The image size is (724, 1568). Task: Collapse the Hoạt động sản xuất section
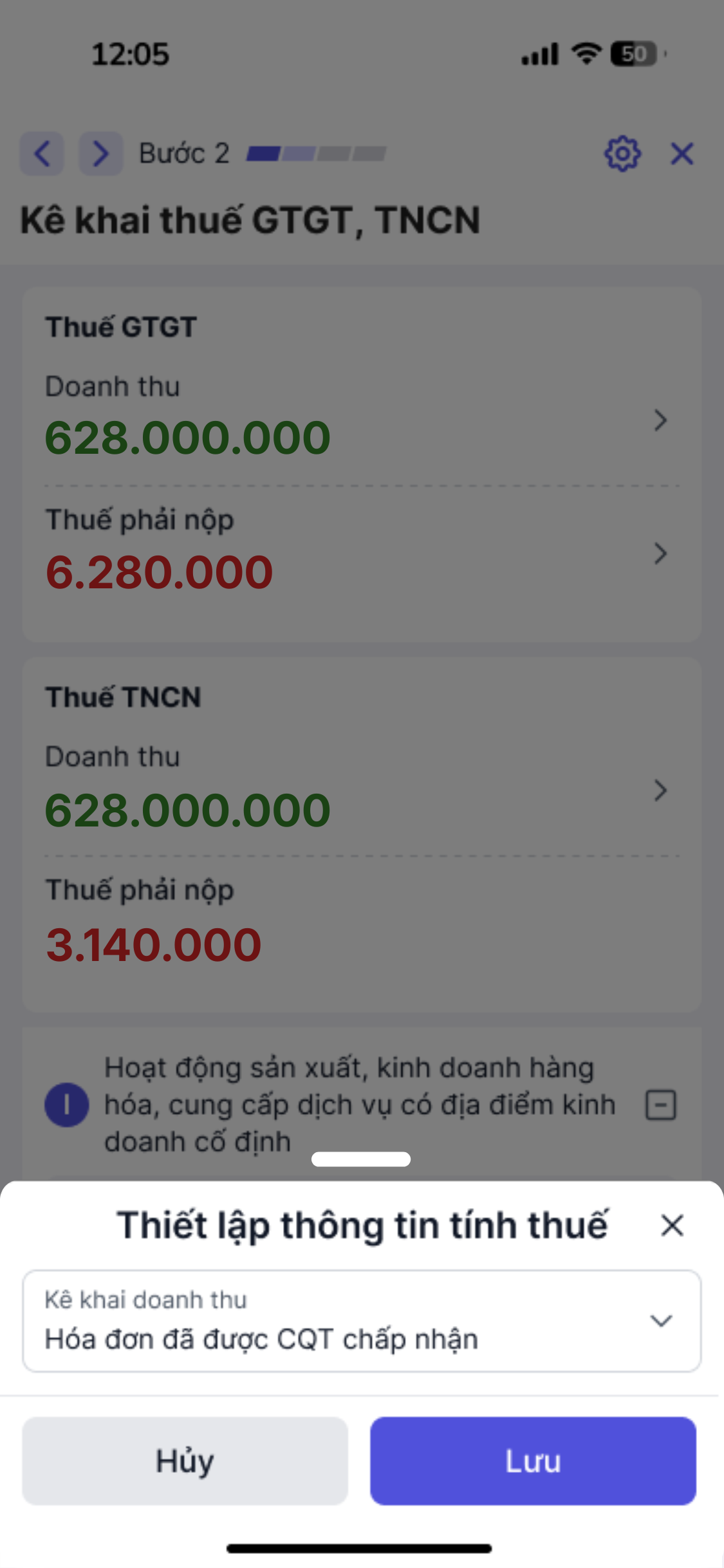[x=661, y=1105]
